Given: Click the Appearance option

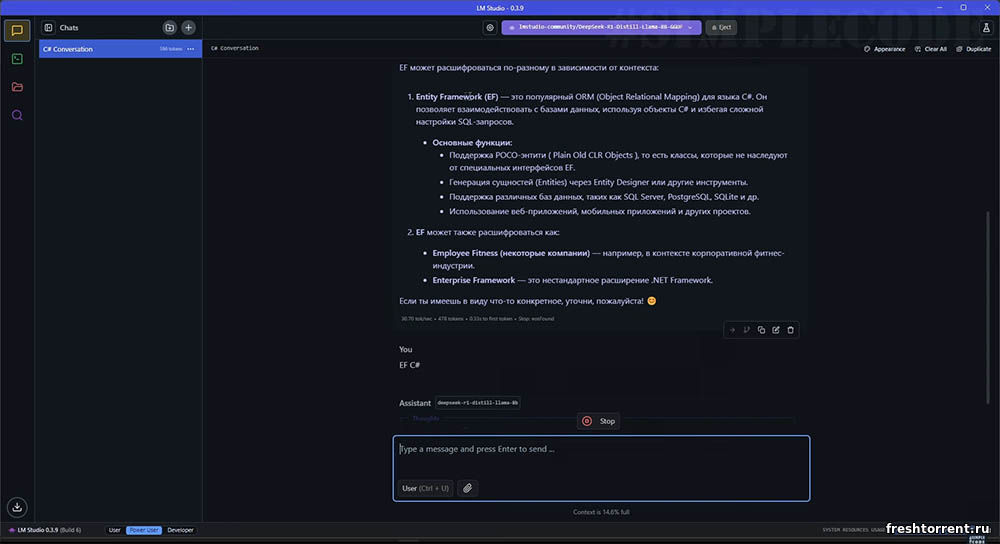Looking at the screenshot, I should 884,49.
